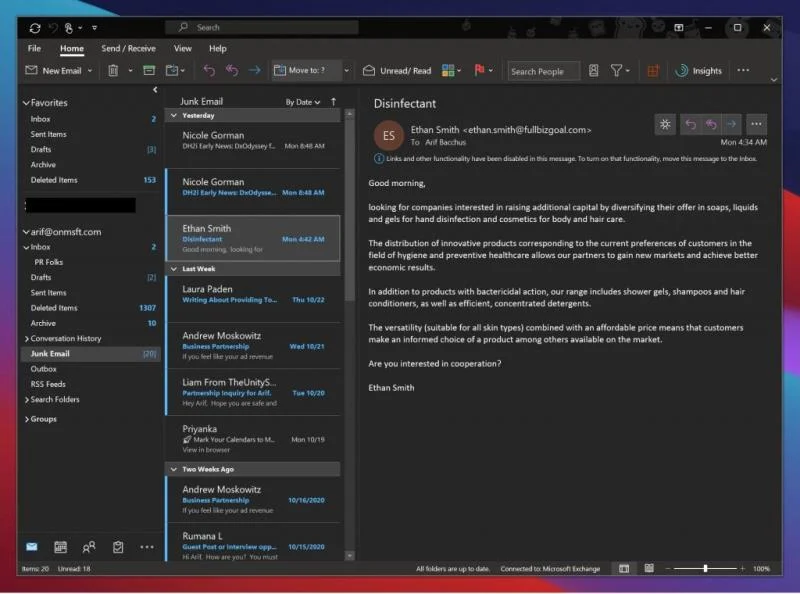Expand the Quick Steps dropdown arrow
Viewport: 800px width, 594px height.
(x=346, y=70)
